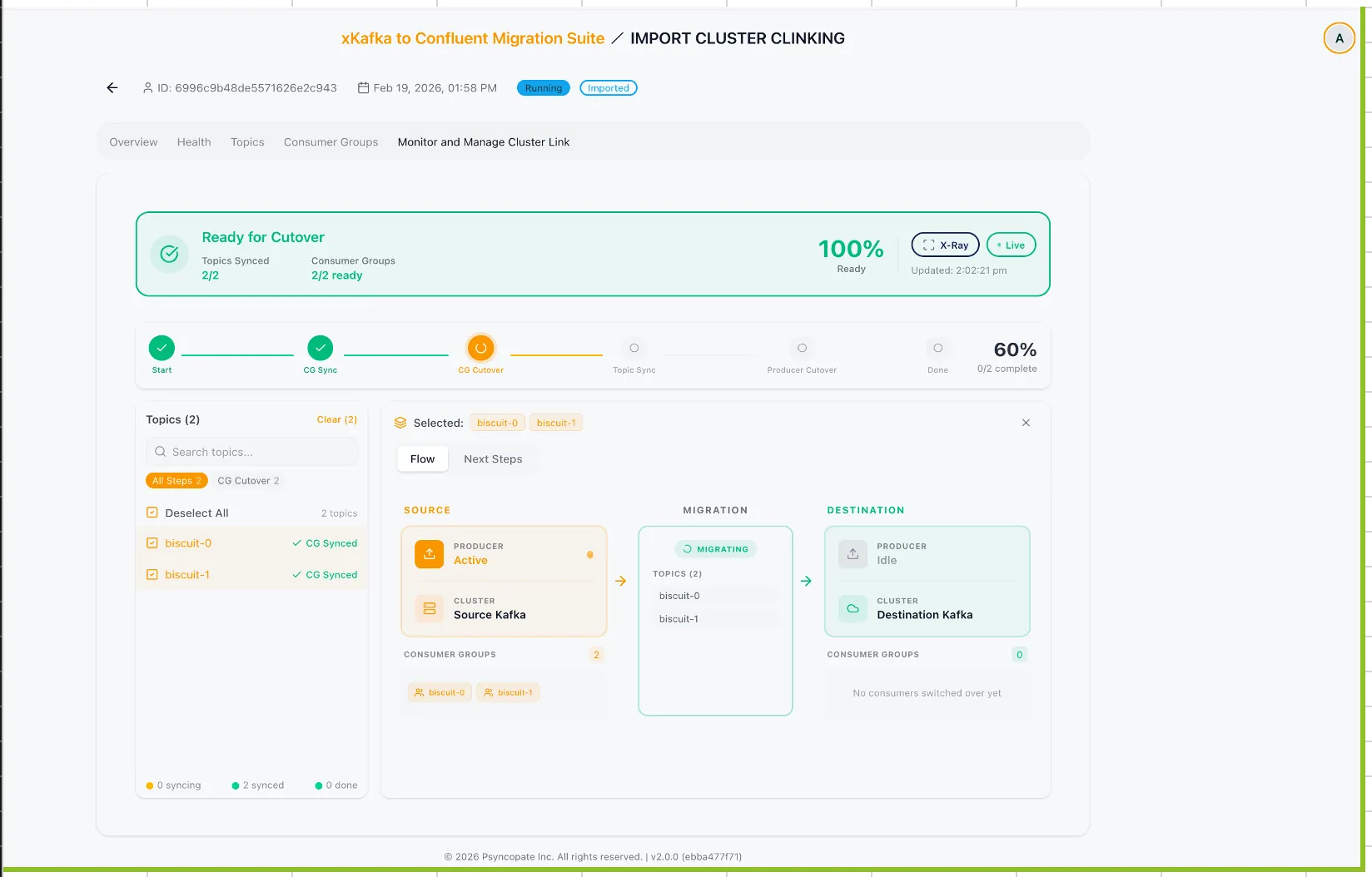
Task: Clear selected topics via Clear (2) link
Action: click(x=336, y=419)
